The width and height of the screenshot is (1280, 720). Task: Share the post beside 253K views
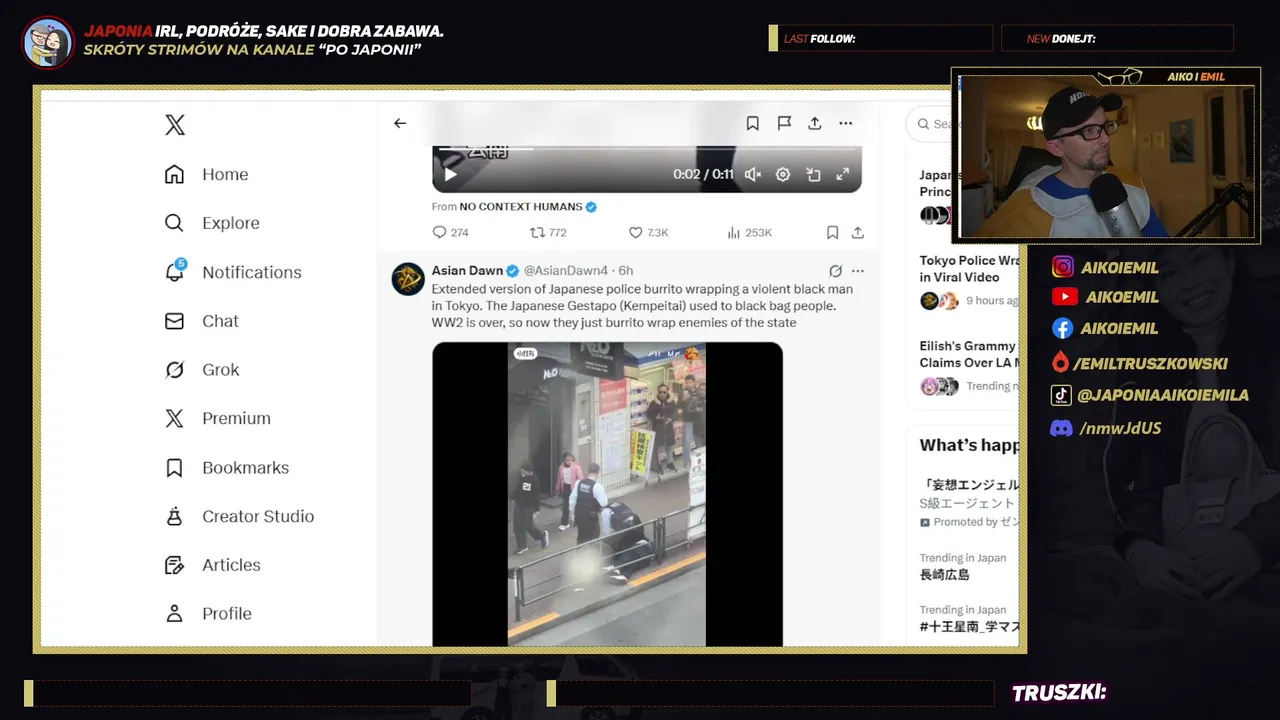pyautogui.click(x=857, y=232)
